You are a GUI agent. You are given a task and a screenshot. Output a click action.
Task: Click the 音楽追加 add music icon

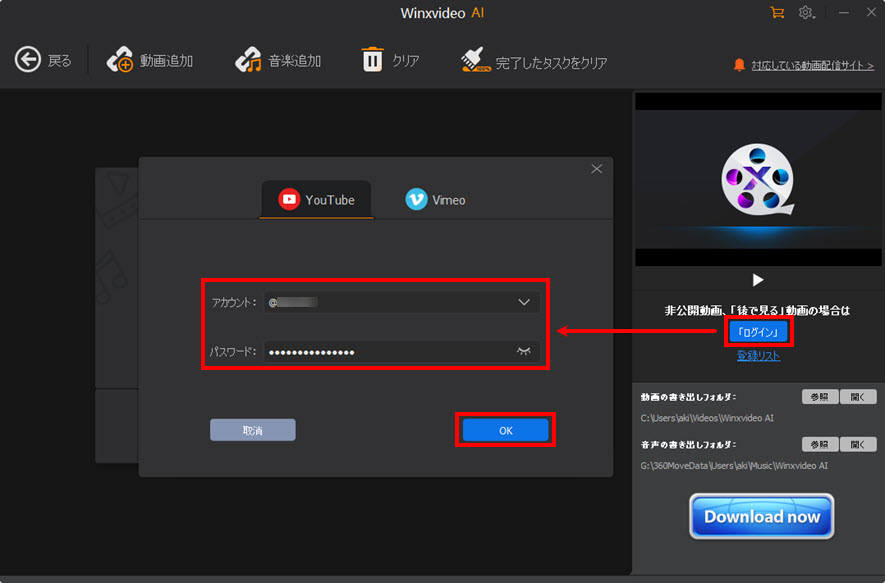pyautogui.click(x=248, y=60)
